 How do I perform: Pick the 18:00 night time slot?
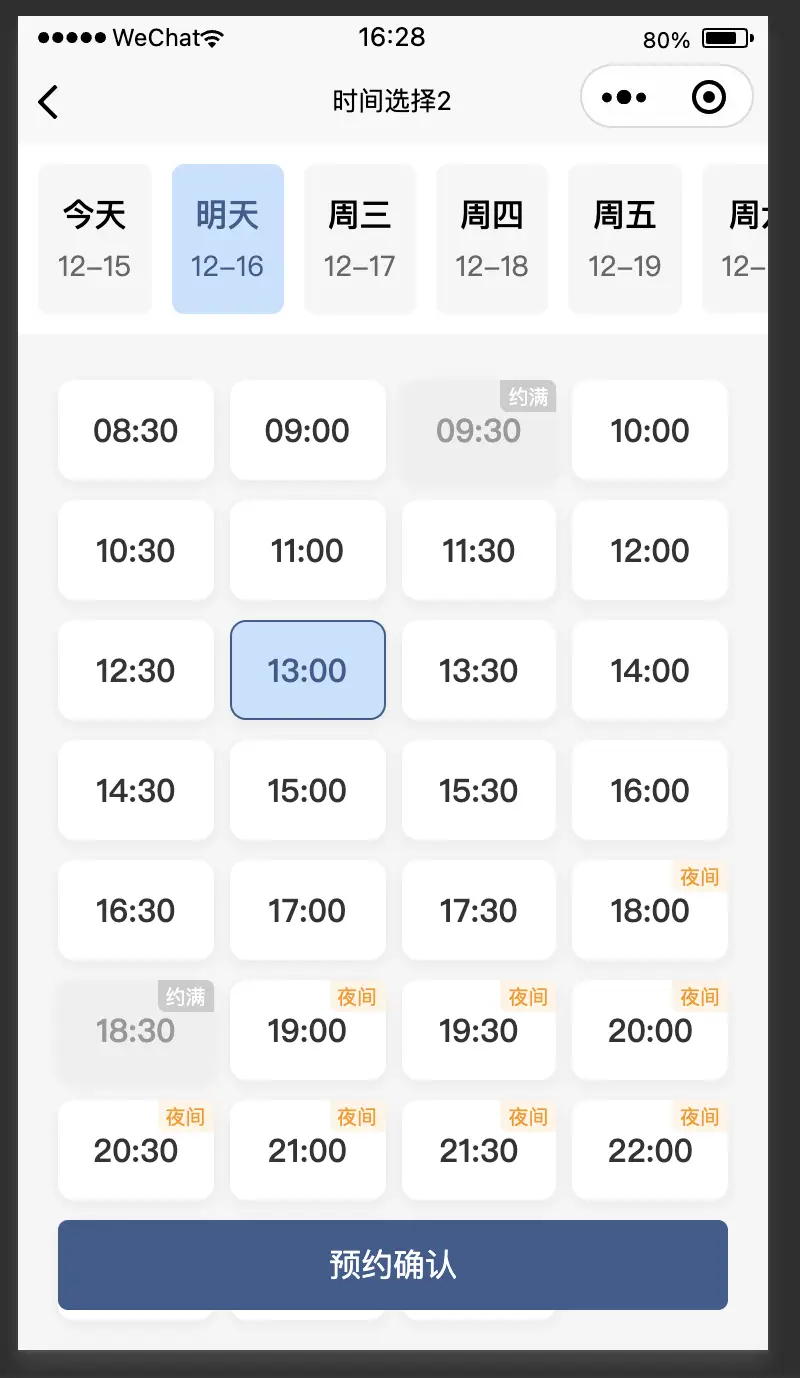pyautogui.click(x=650, y=911)
